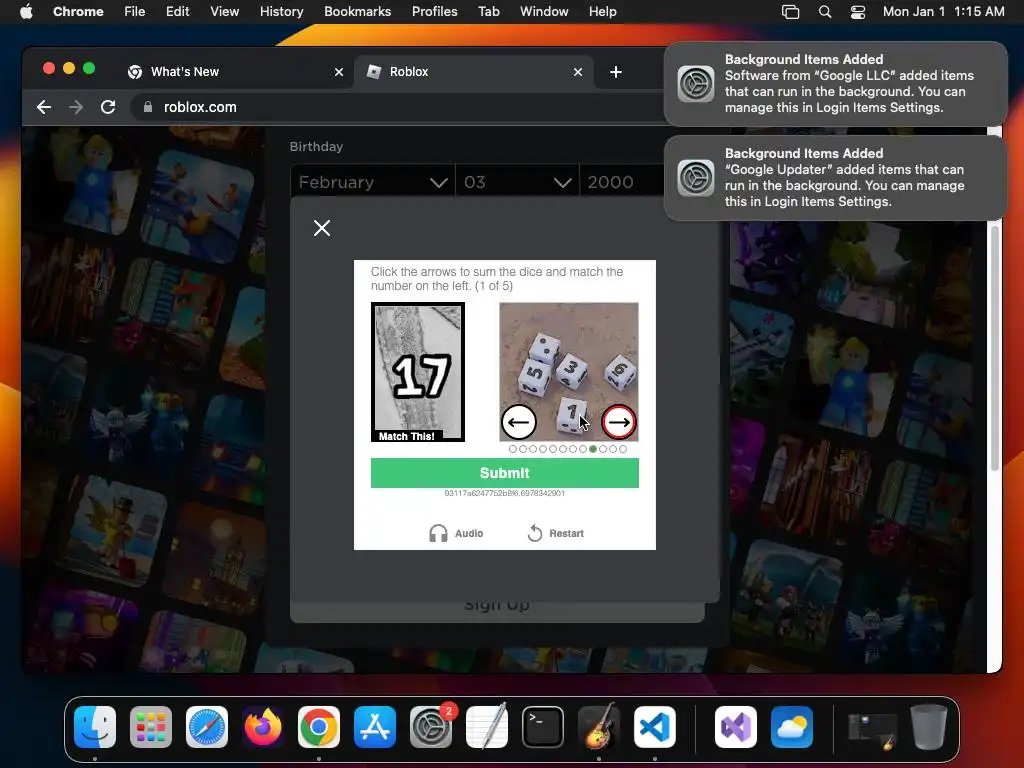Click the date and time in menu bar
This screenshot has width=1024, height=768.
click(x=944, y=12)
